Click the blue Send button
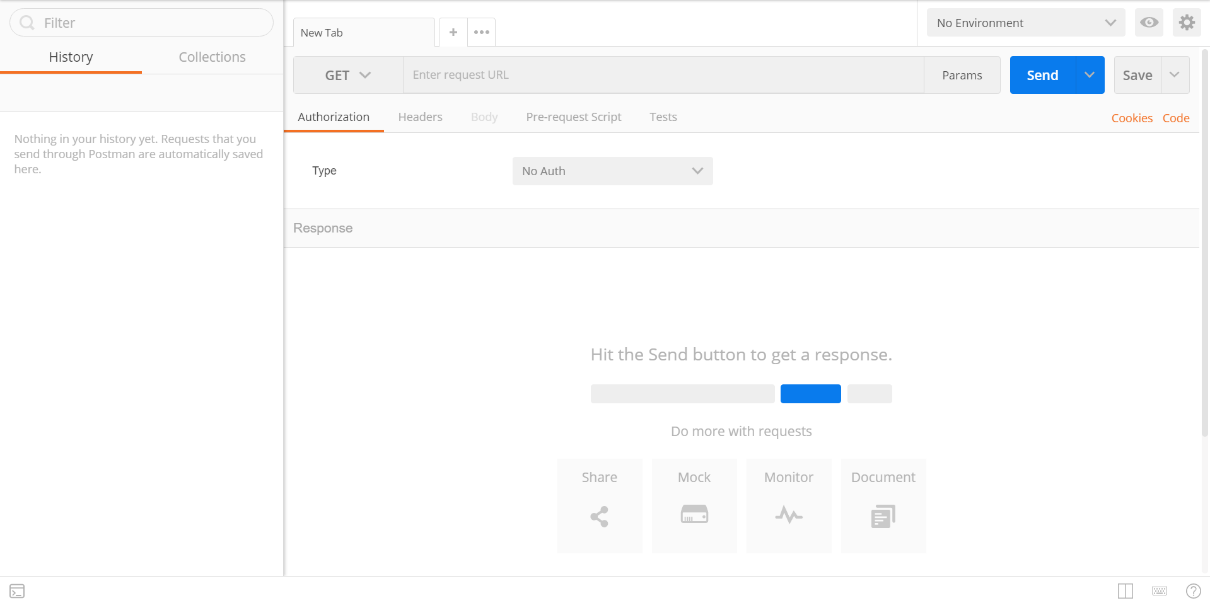 click(1042, 75)
